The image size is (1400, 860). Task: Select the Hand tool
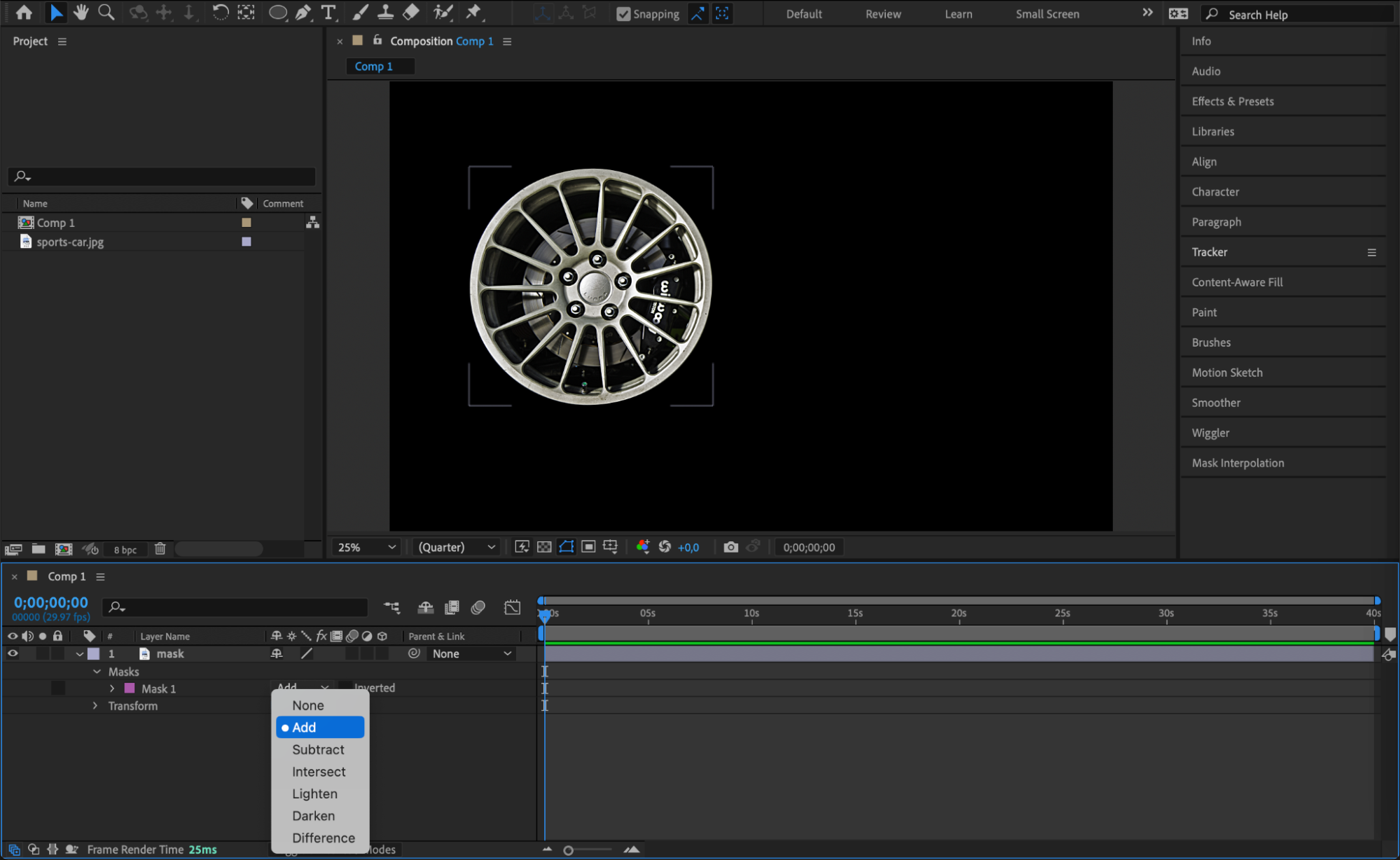[x=81, y=13]
